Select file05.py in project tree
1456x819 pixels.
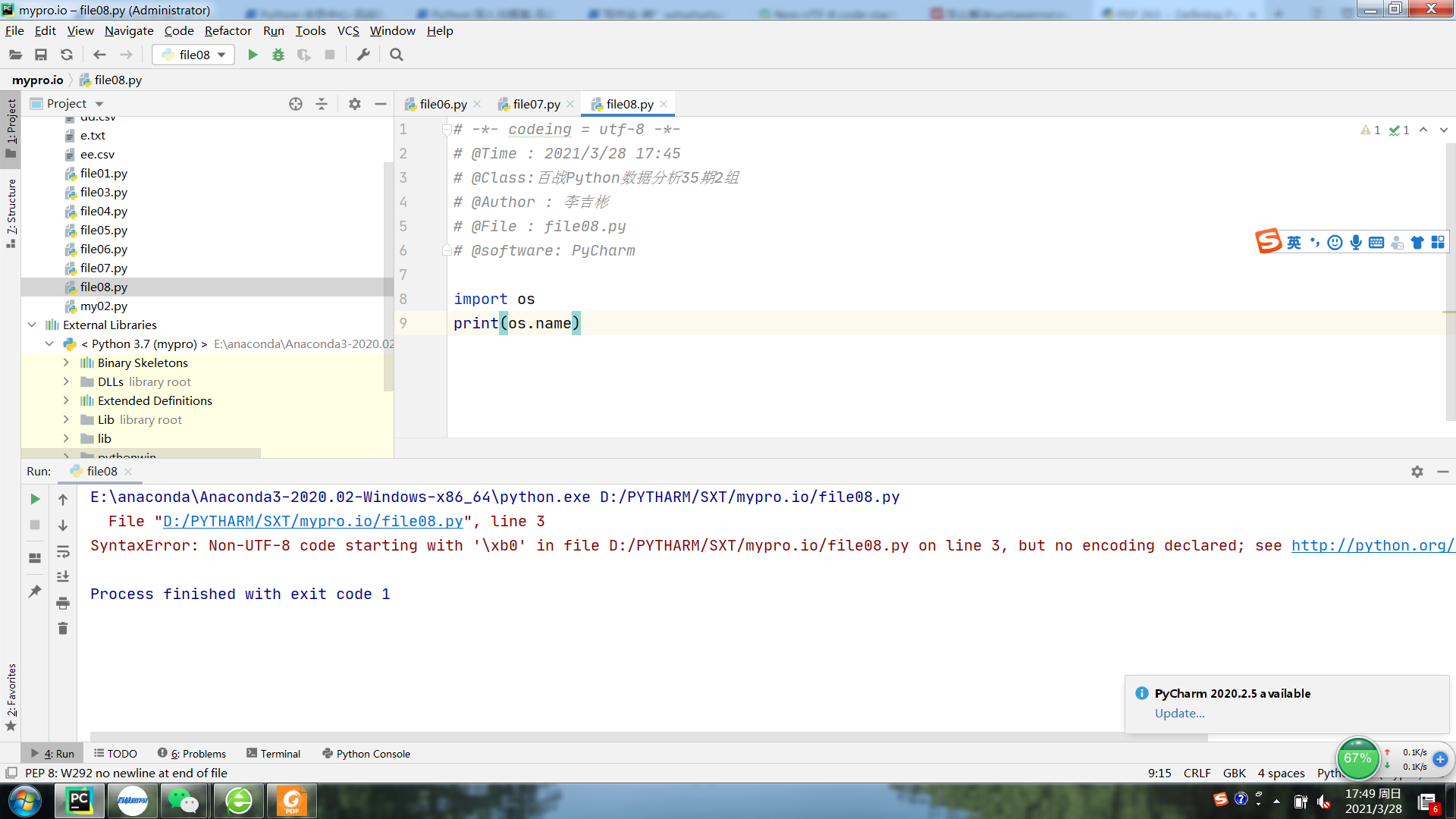click(104, 230)
